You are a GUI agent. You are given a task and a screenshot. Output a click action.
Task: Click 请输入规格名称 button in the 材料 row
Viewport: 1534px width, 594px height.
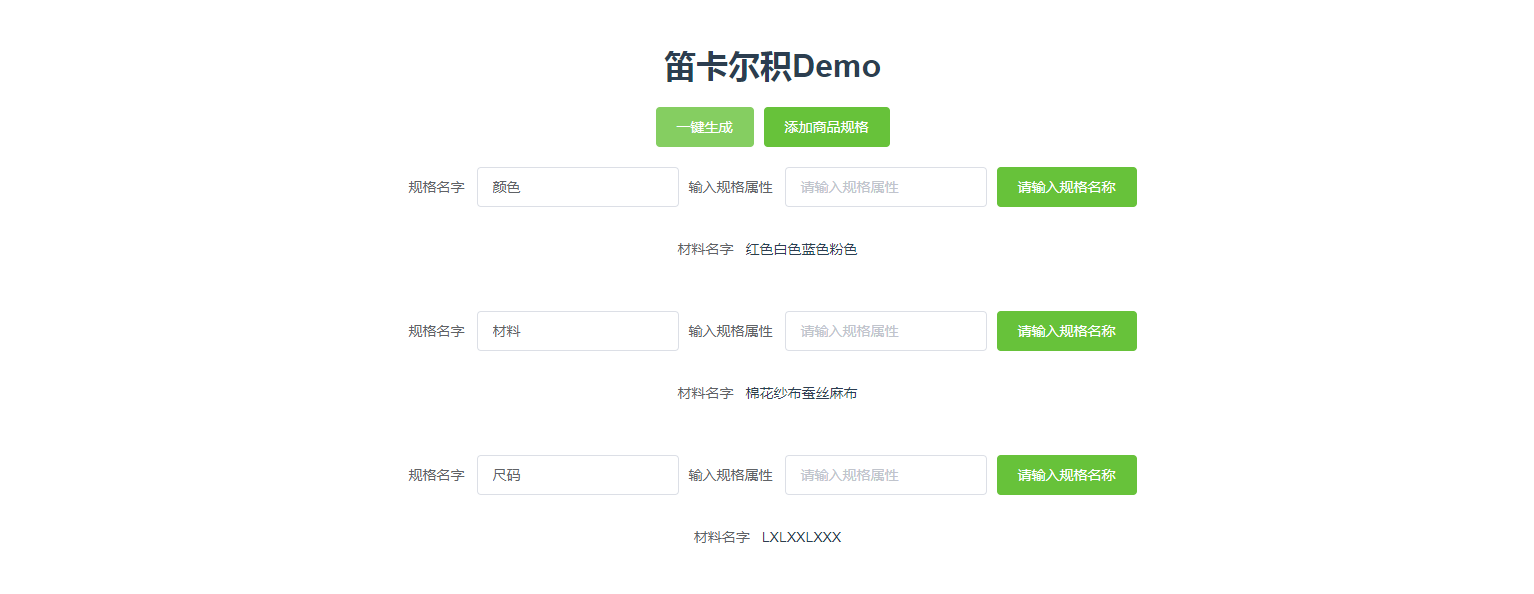1067,331
